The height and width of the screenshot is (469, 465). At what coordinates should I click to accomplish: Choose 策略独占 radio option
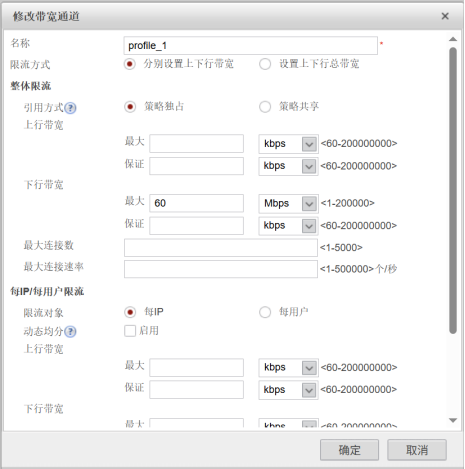[130, 107]
